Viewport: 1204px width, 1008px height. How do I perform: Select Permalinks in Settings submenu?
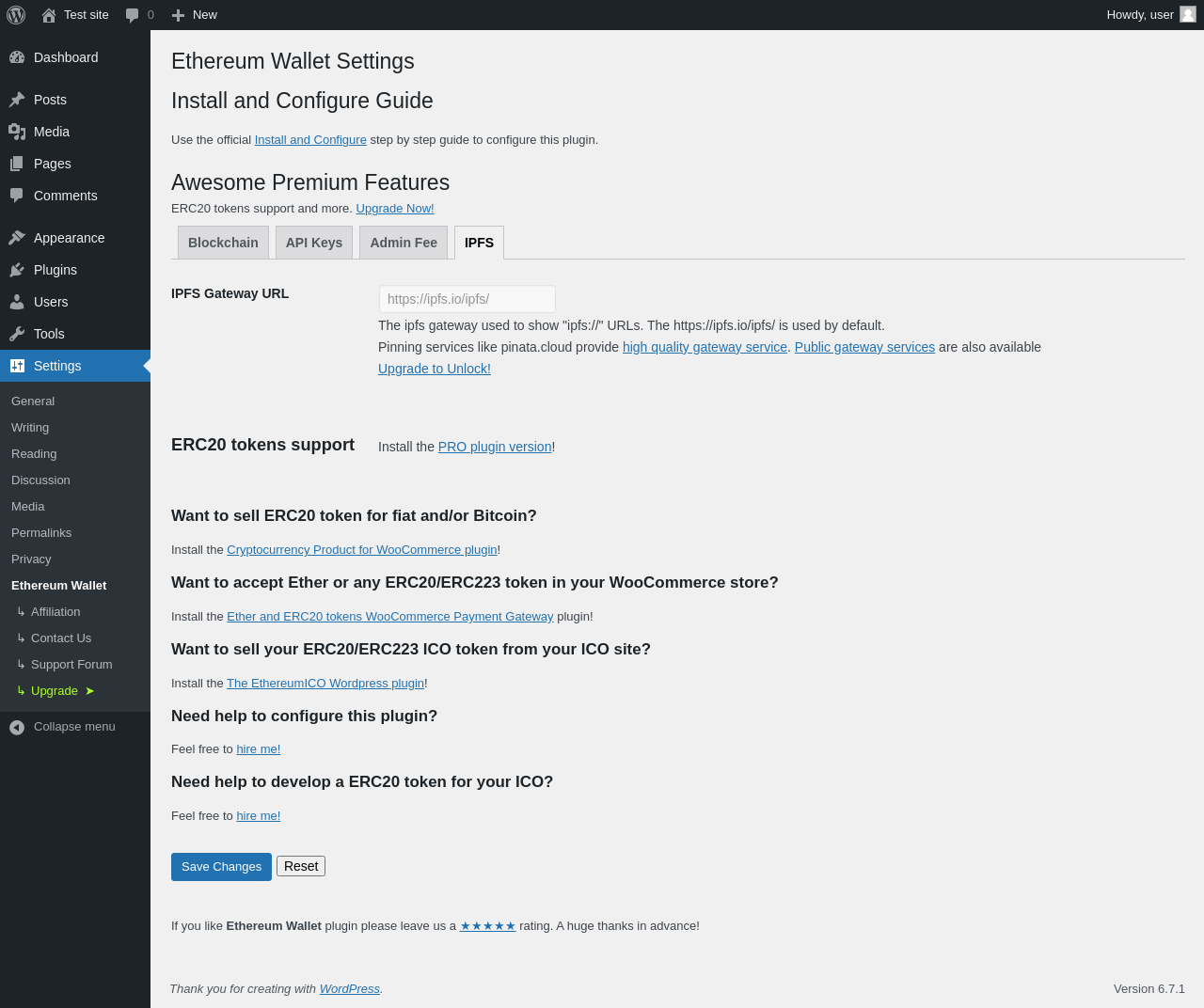point(41,532)
